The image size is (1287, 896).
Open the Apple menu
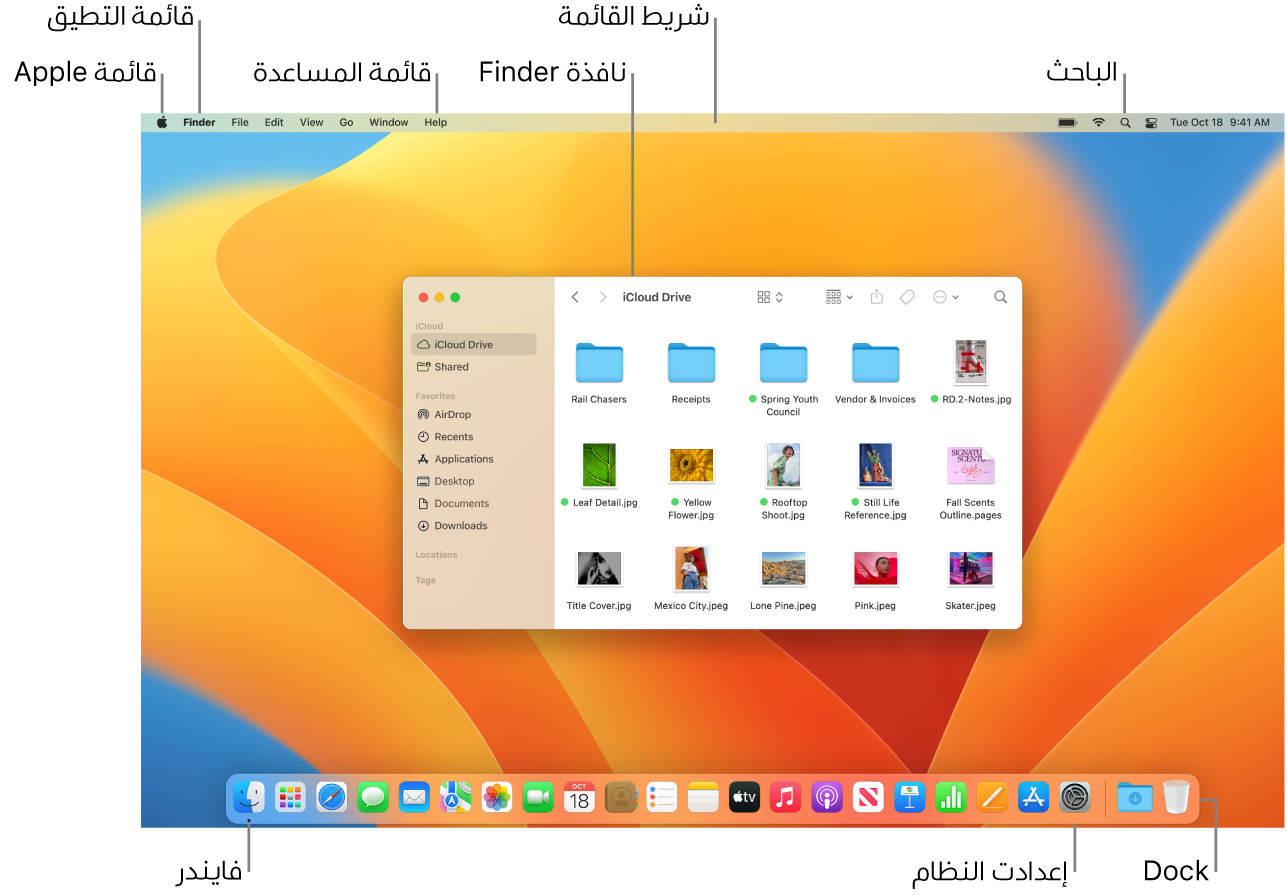[162, 122]
